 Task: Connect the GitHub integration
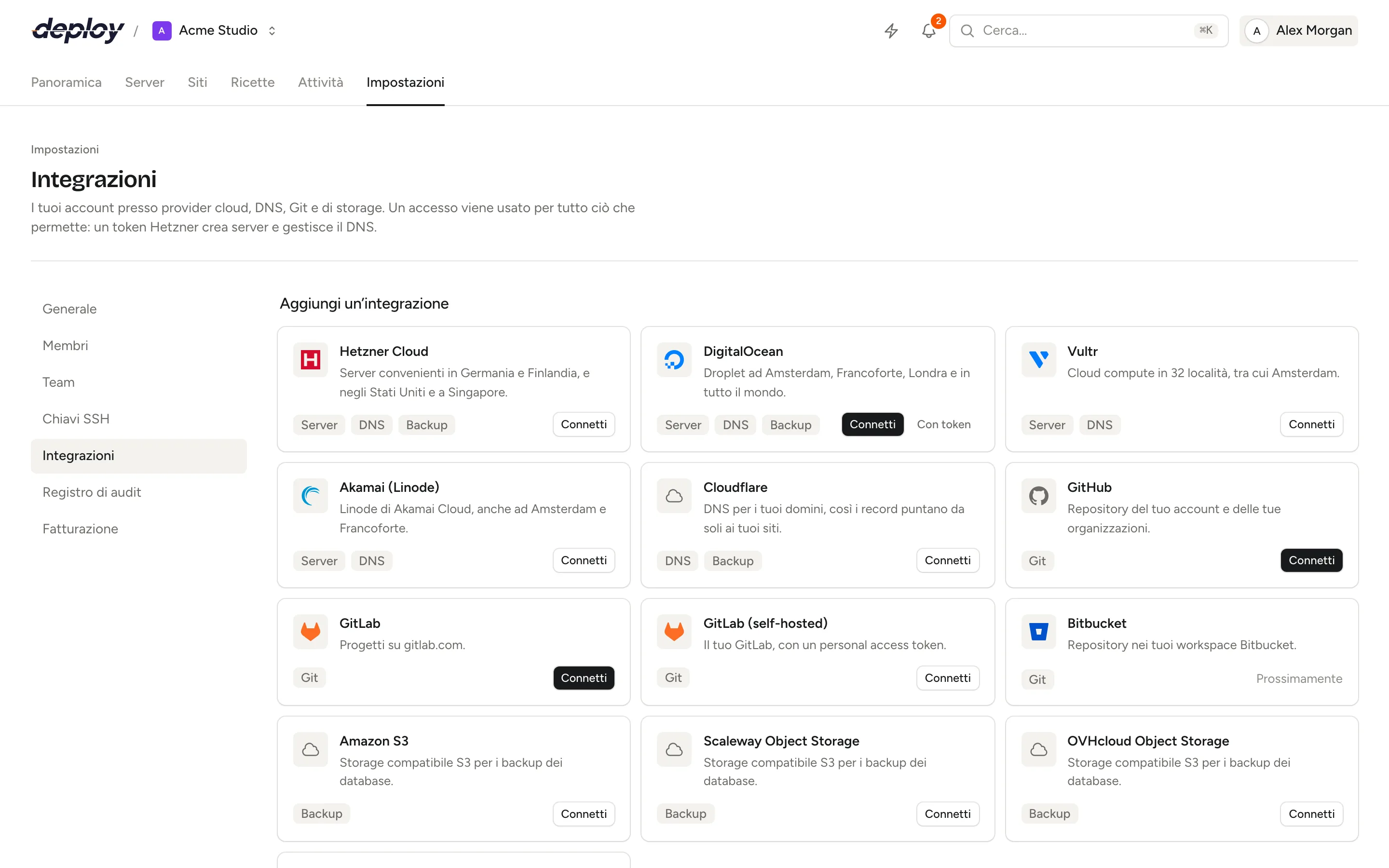pyautogui.click(x=1311, y=560)
